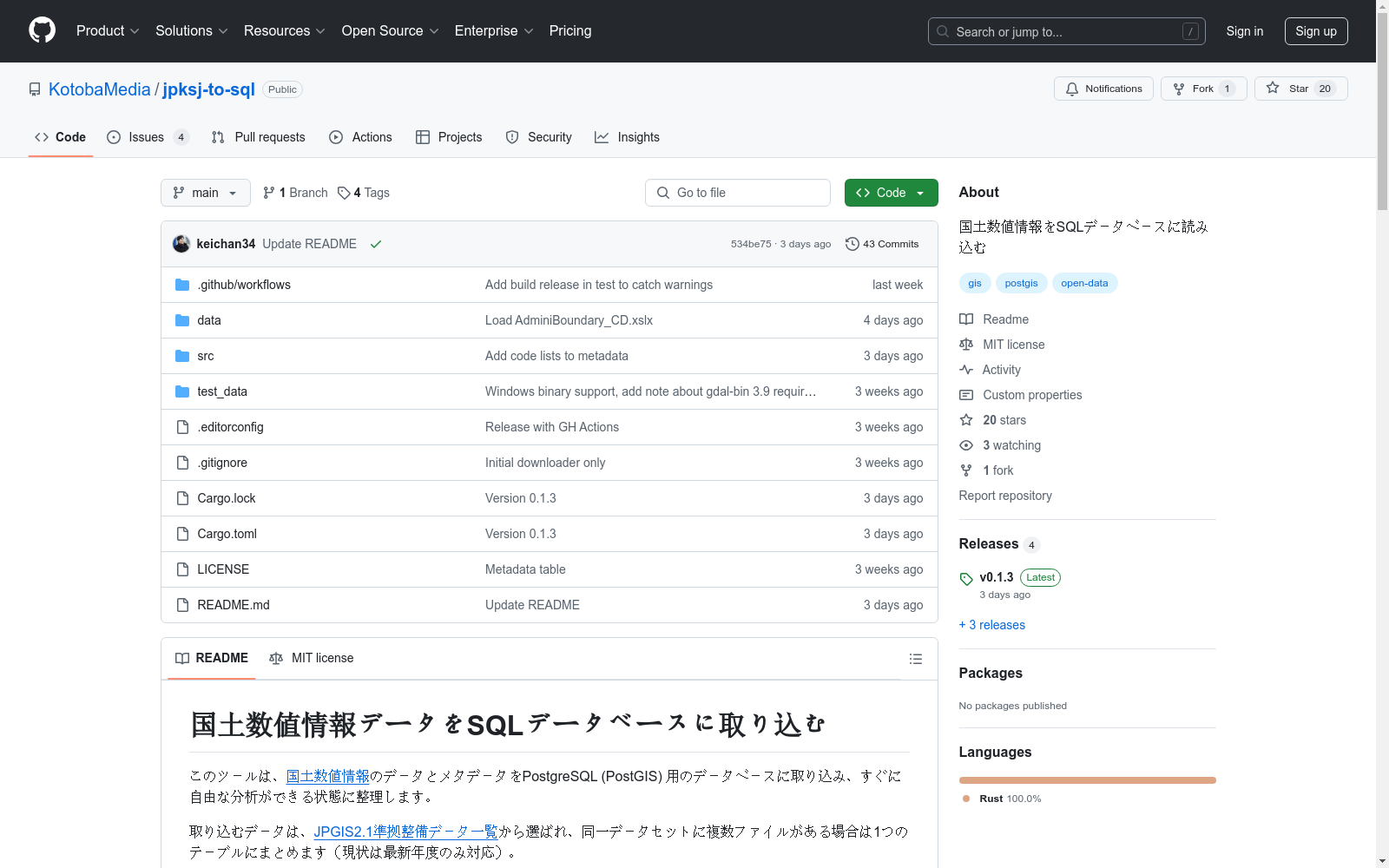
Task: Switch to the Insights tab
Action: [627, 137]
